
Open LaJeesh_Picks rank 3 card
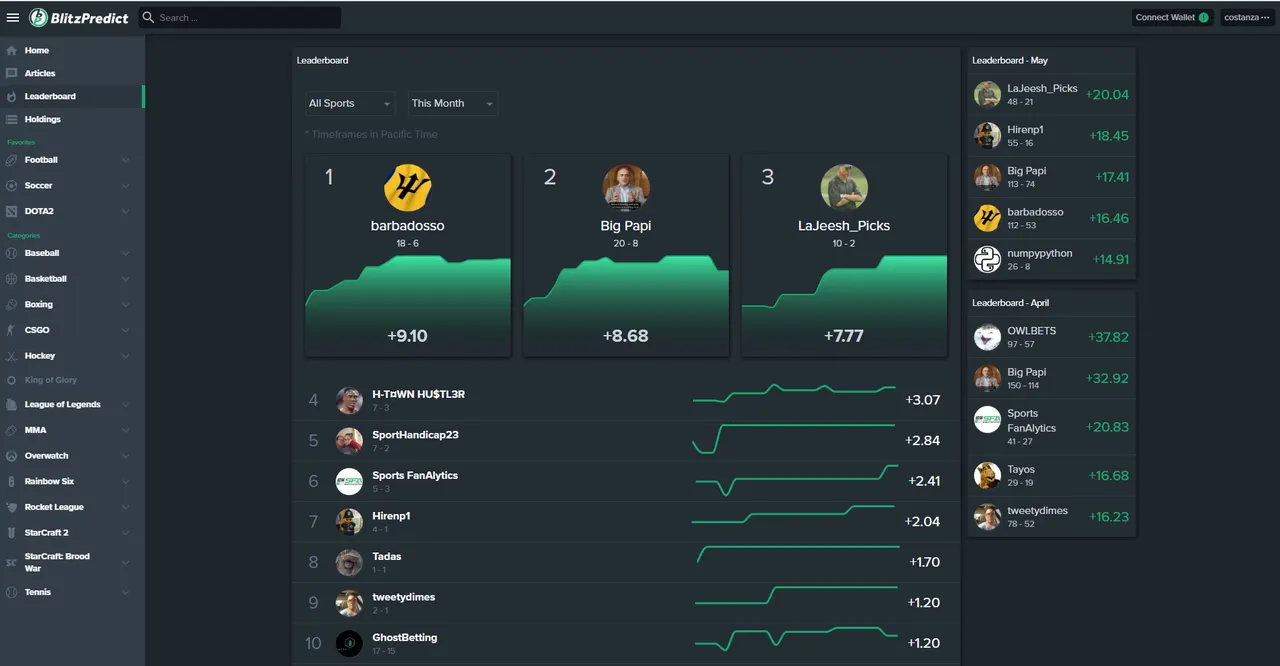tap(844, 255)
